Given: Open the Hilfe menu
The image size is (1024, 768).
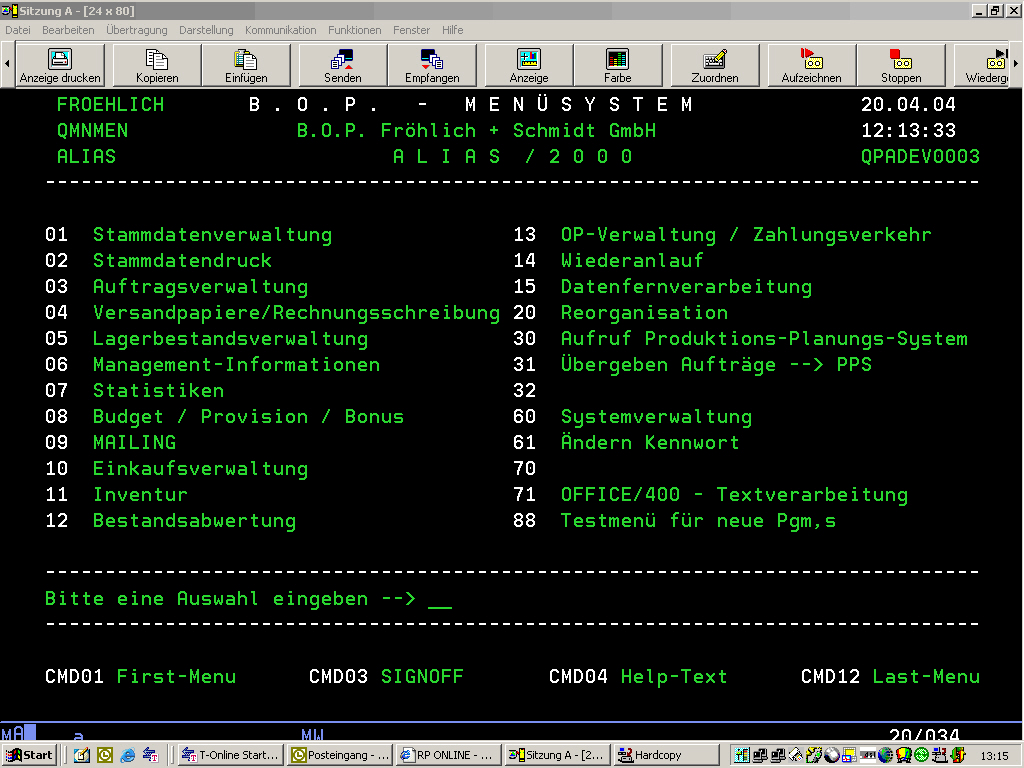Looking at the screenshot, I should (x=453, y=30).
